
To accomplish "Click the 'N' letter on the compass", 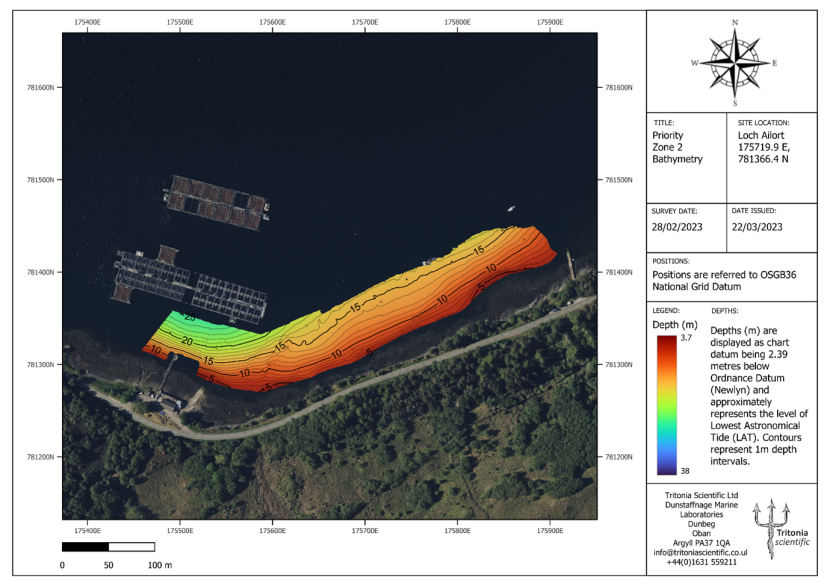I will (x=735, y=22).
